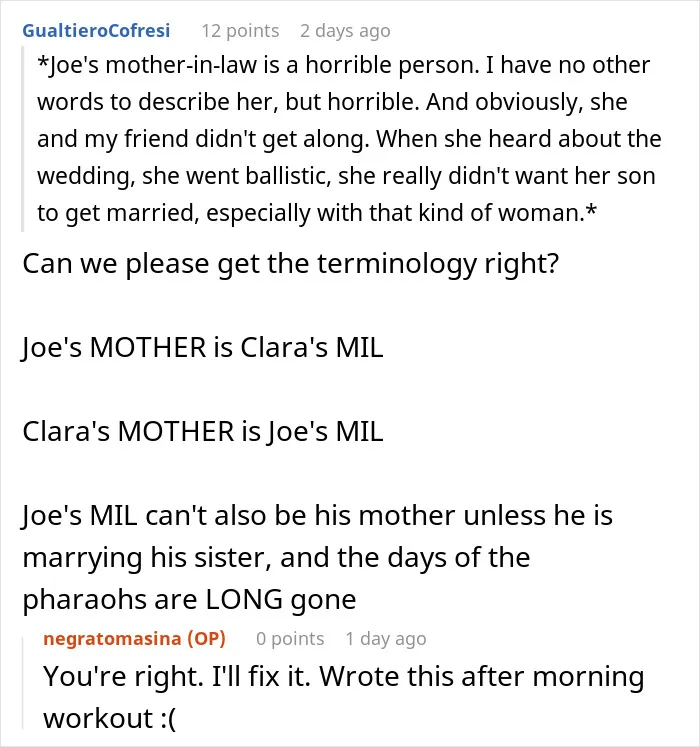Click the quoted text about Joe's mother-in-law
The height and width of the screenshot is (747, 700).
pyautogui.click(x=349, y=139)
